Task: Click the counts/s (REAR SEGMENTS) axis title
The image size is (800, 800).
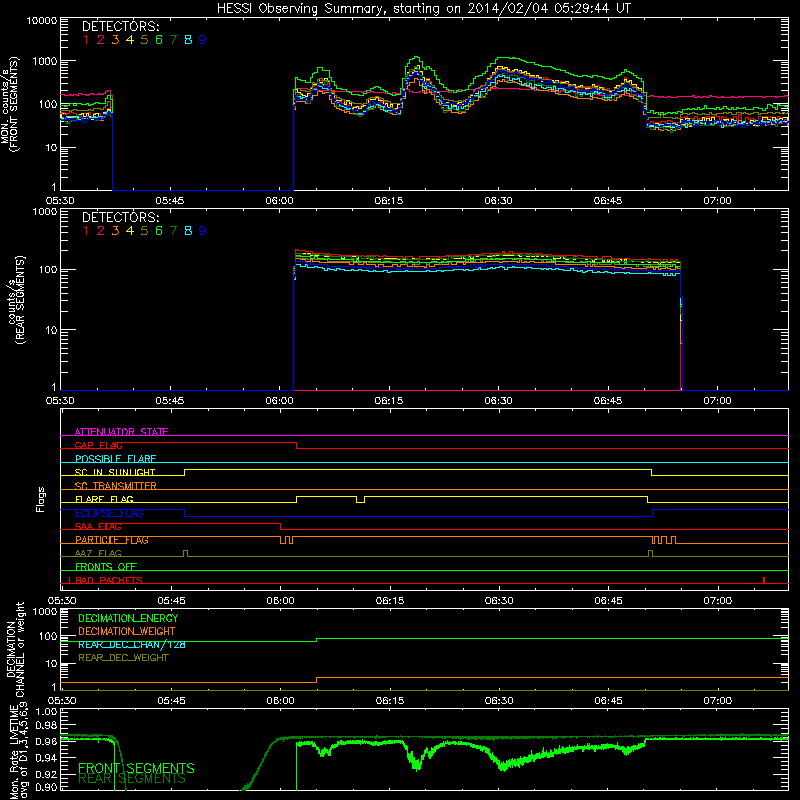Action: pyautogui.click(x=15, y=300)
